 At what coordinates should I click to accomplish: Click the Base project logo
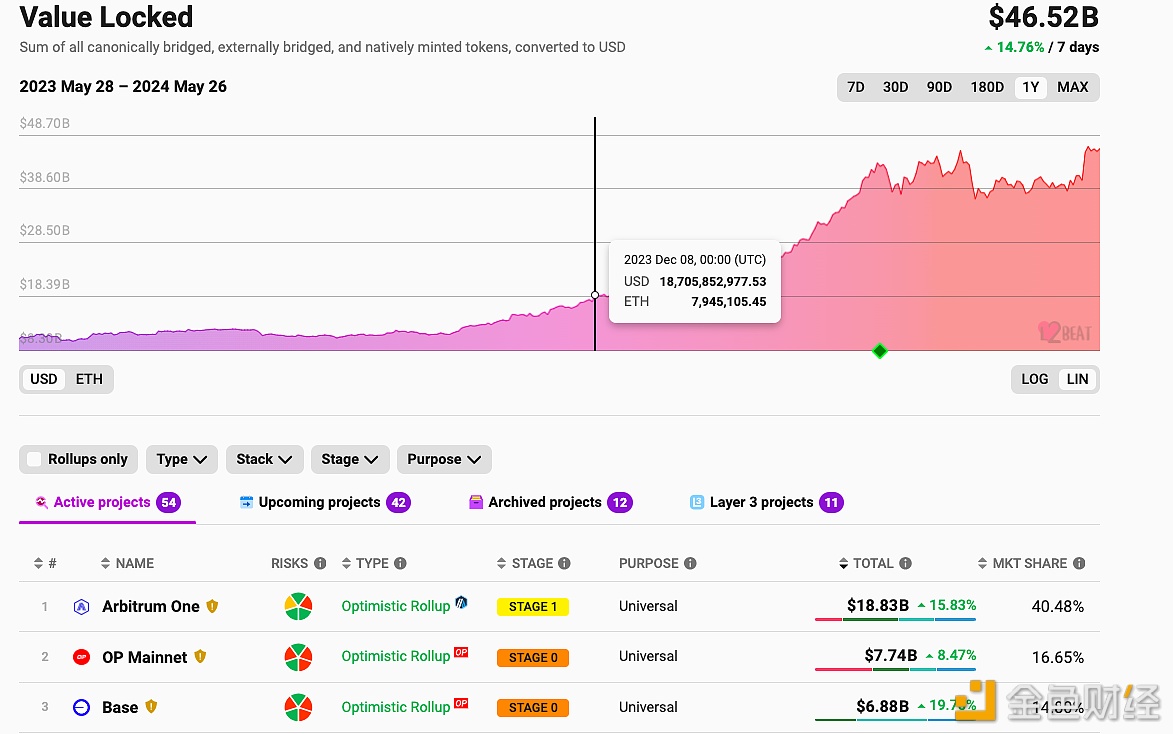pyautogui.click(x=82, y=707)
